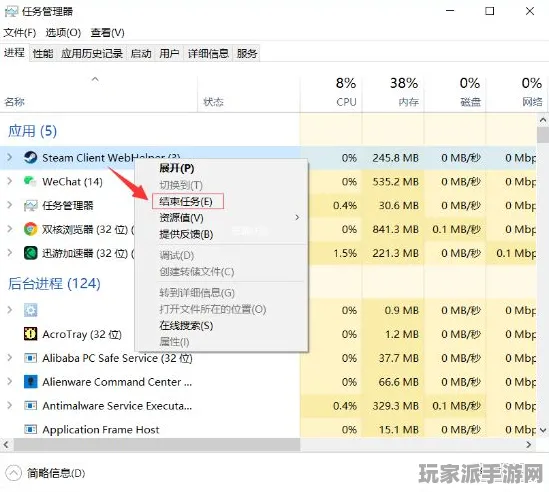Click the Alienware Command Center icon

coord(30,382)
